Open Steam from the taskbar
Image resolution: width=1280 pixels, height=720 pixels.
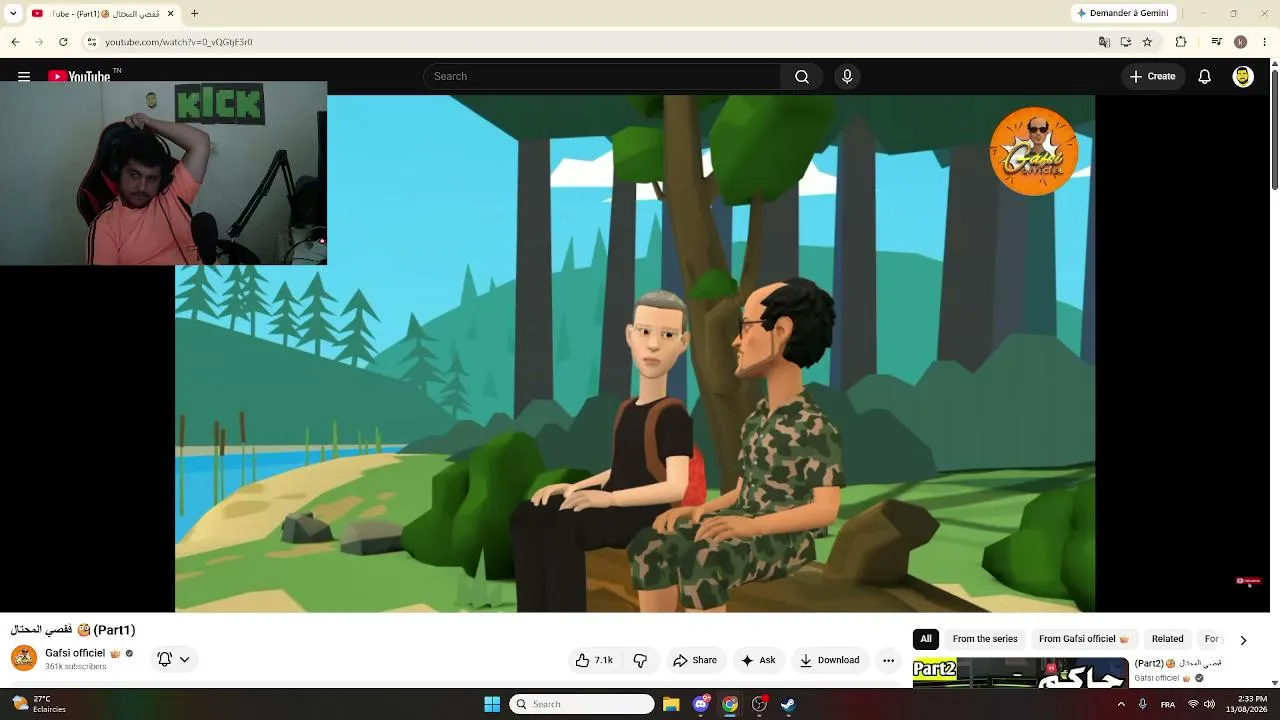788,704
